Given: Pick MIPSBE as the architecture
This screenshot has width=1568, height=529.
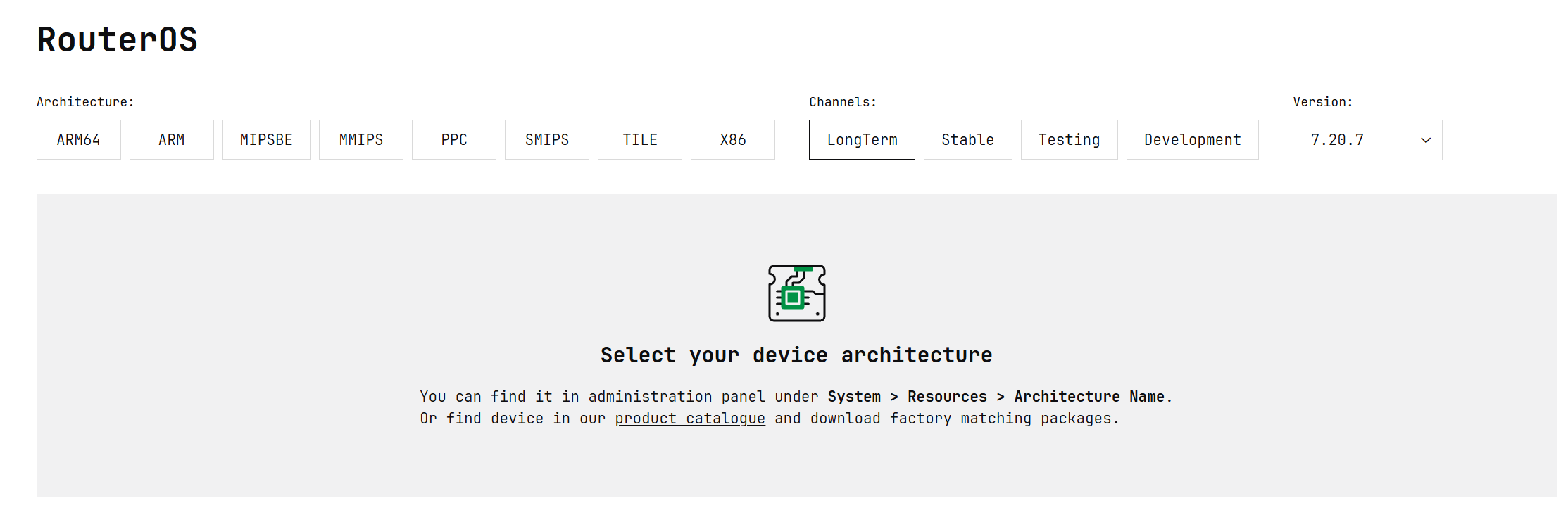Looking at the screenshot, I should tap(266, 140).
